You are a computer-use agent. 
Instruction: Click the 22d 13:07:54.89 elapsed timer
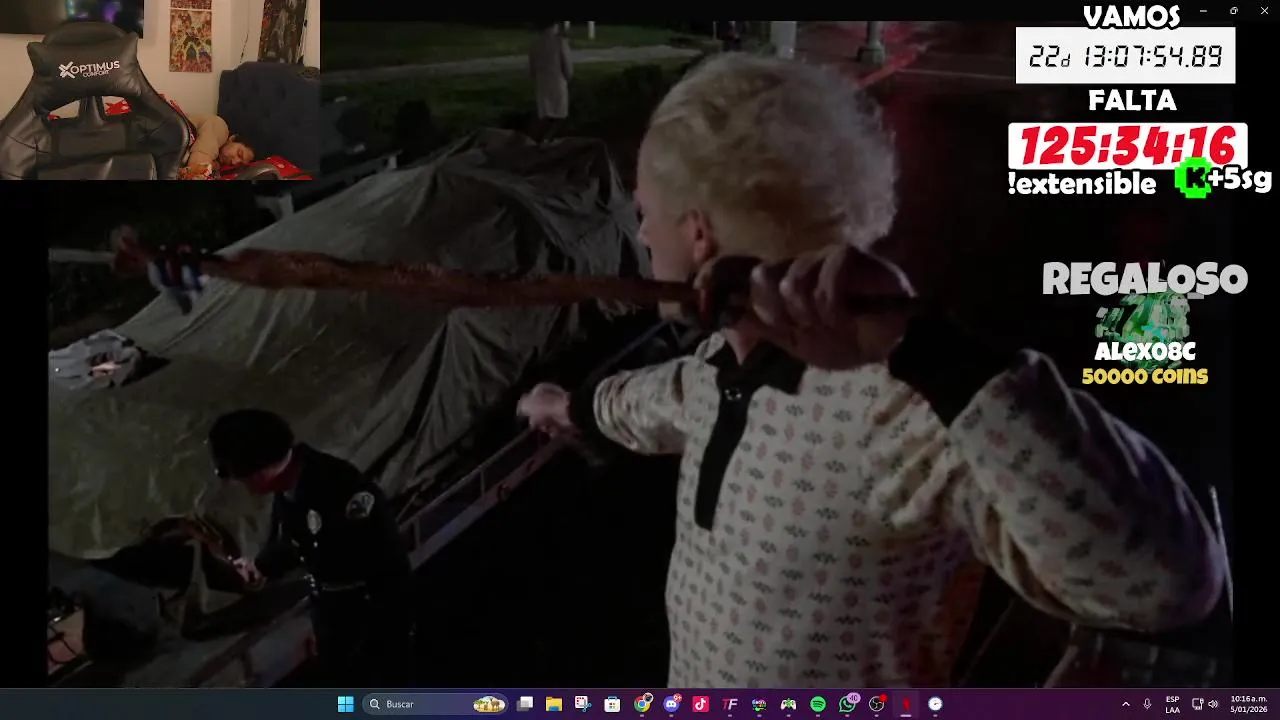(1125, 56)
